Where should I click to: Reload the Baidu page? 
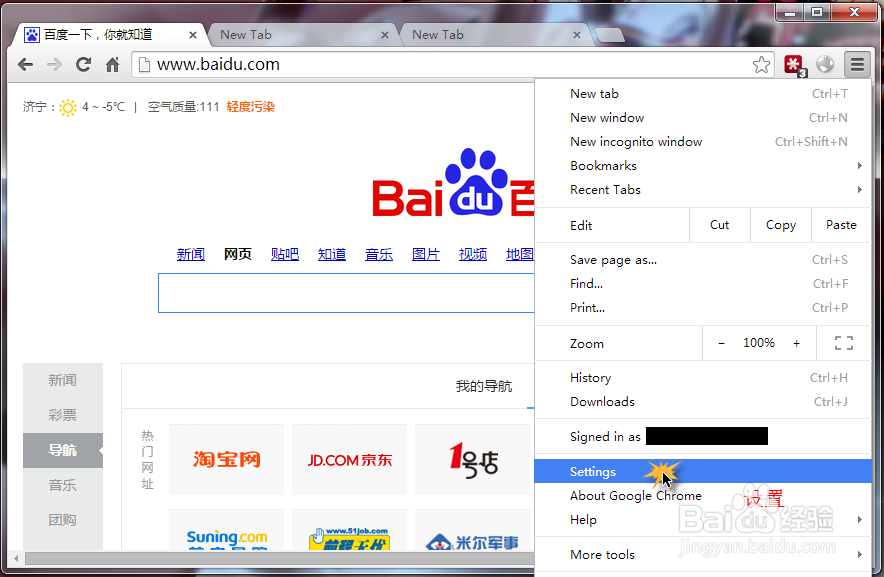point(83,65)
